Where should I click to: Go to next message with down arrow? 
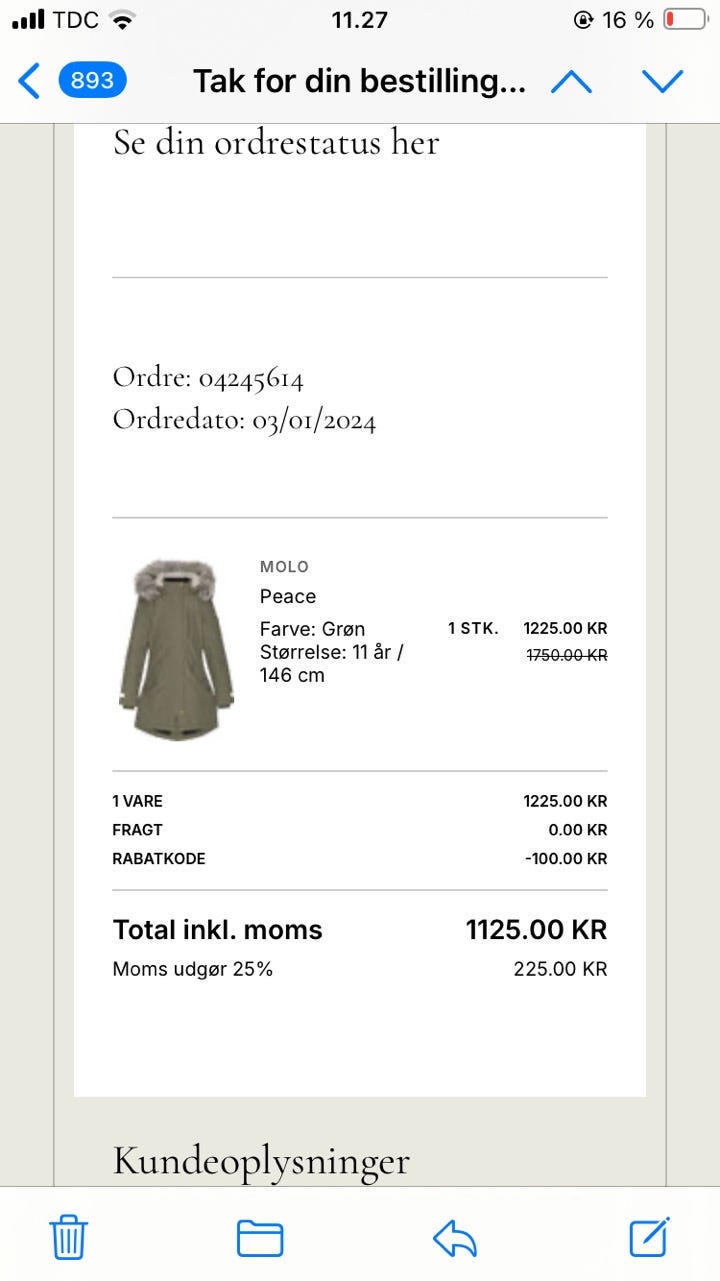(662, 81)
